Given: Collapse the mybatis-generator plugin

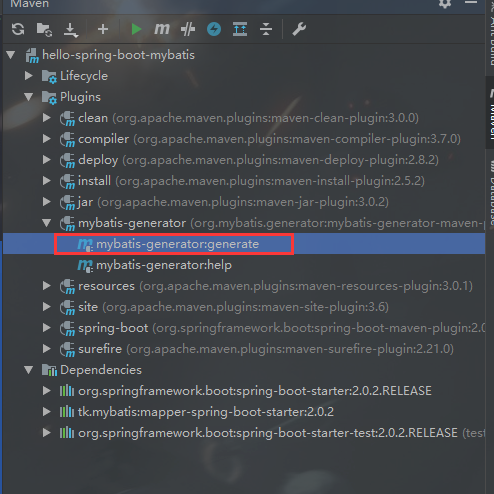Looking at the screenshot, I should pyautogui.click(x=47, y=223).
